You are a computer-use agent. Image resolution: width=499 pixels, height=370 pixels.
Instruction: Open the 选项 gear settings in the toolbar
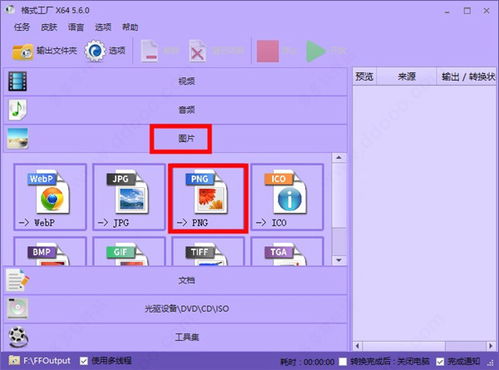click(x=105, y=51)
